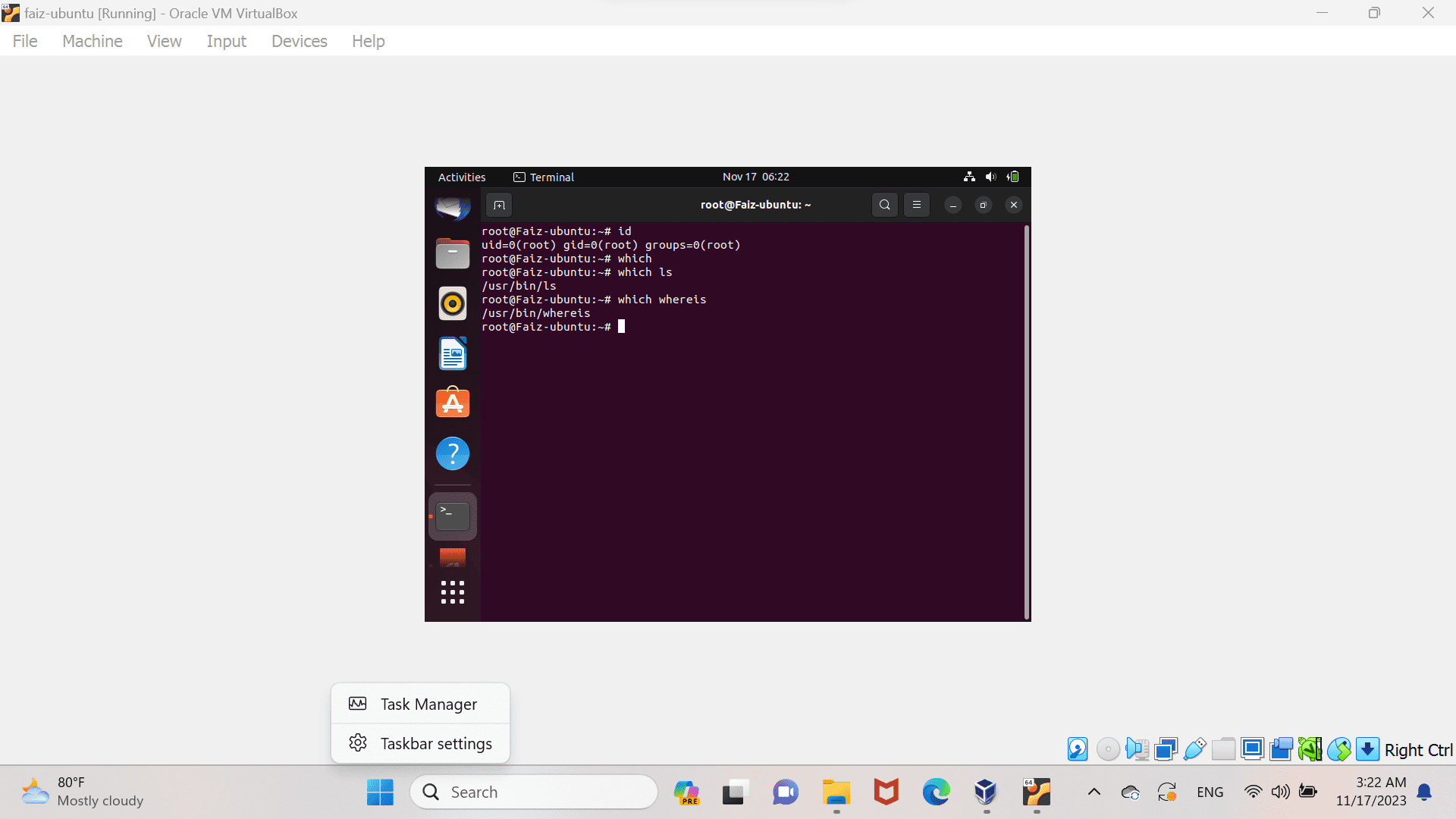Open the Machine menu

(93, 41)
